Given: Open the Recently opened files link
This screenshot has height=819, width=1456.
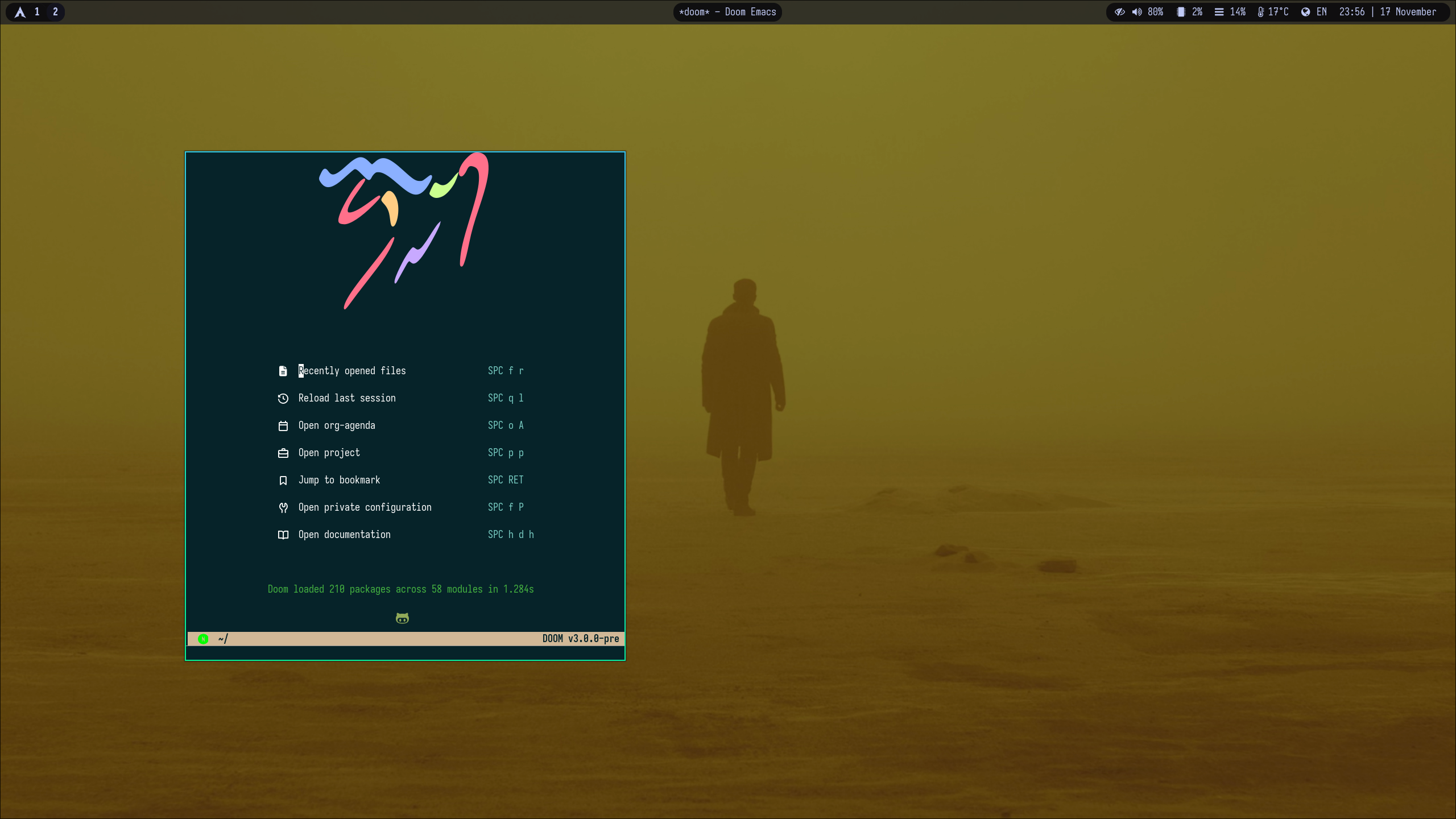Looking at the screenshot, I should (x=352, y=371).
